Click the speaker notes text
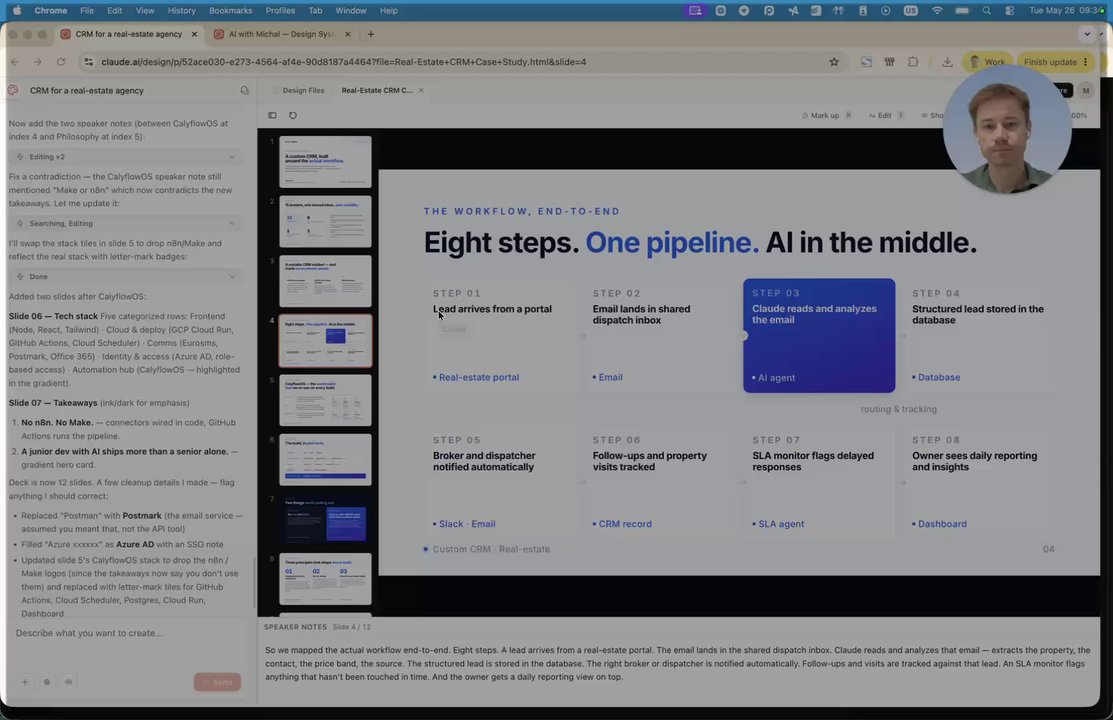Screen dimensions: 1113x720 click(x=677, y=663)
